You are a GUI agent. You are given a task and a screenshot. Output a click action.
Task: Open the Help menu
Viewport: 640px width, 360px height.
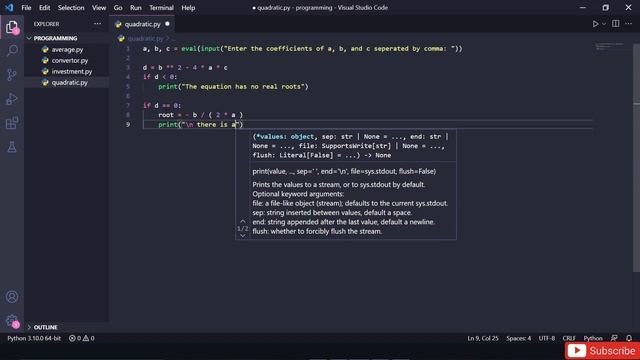click(x=188, y=8)
